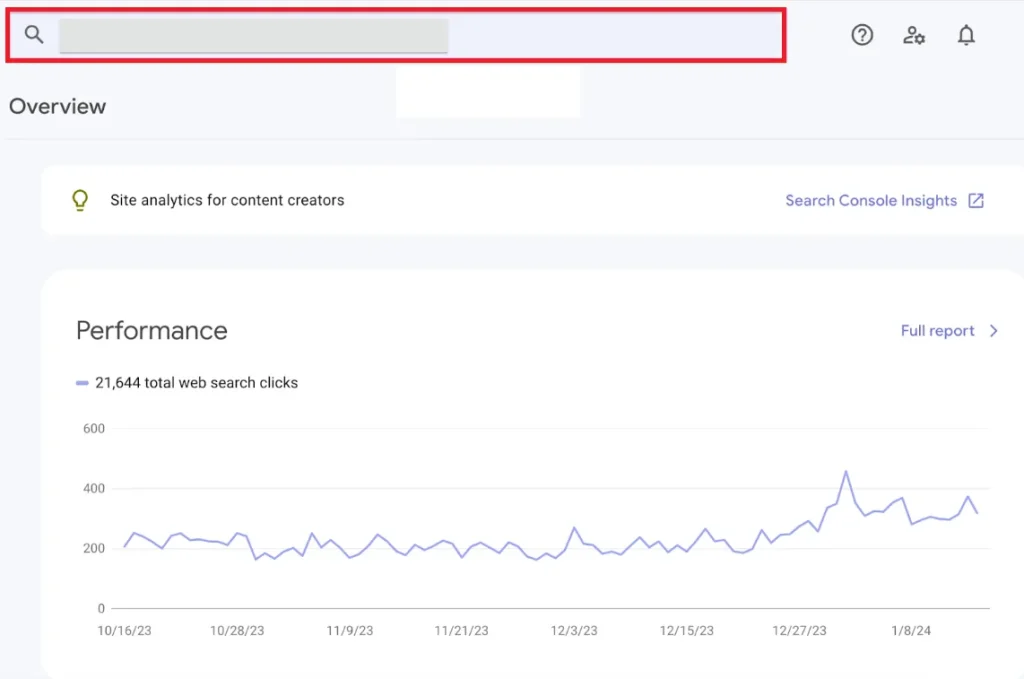Click the lightbulb insights icon

pos(80,200)
